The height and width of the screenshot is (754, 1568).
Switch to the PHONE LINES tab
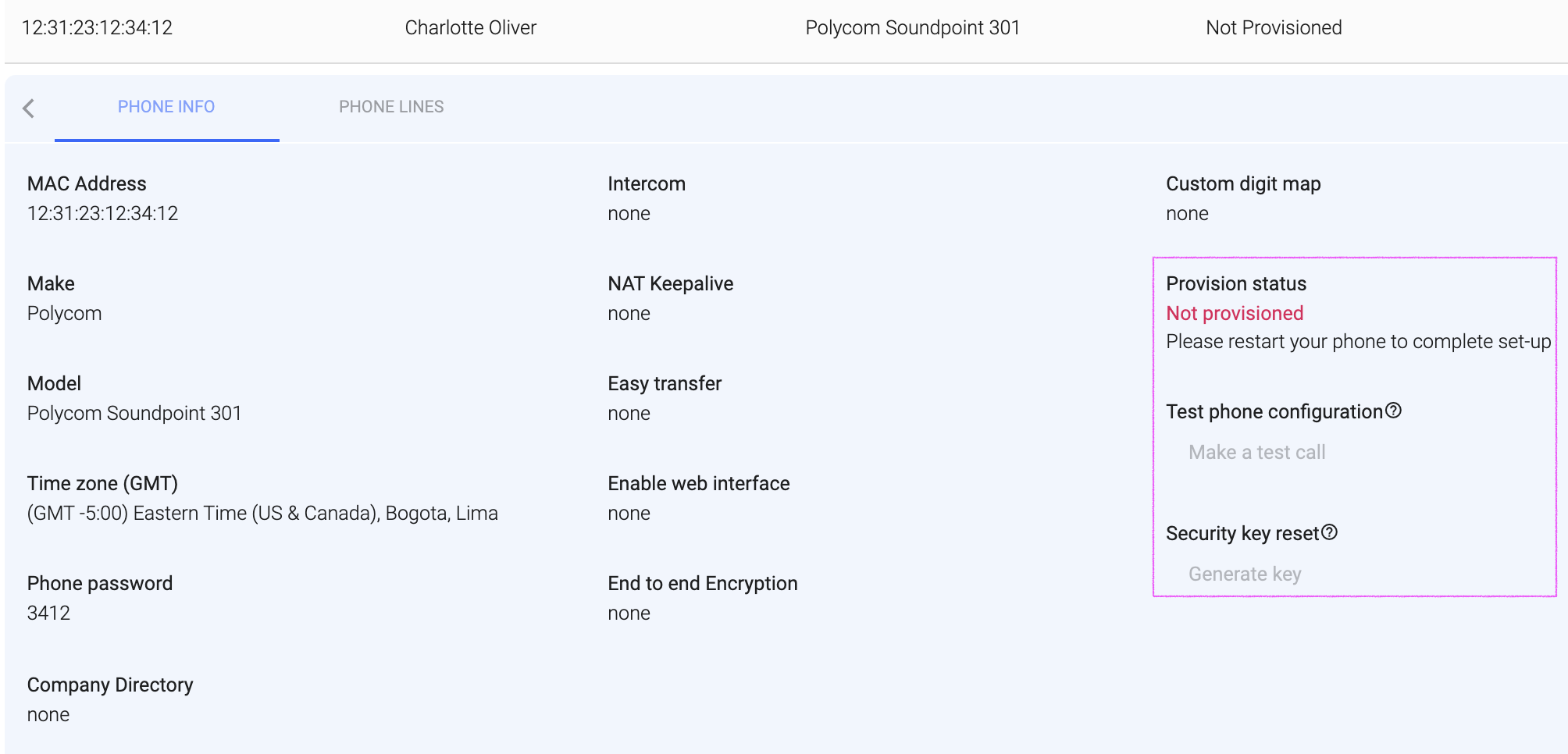coord(391,107)
